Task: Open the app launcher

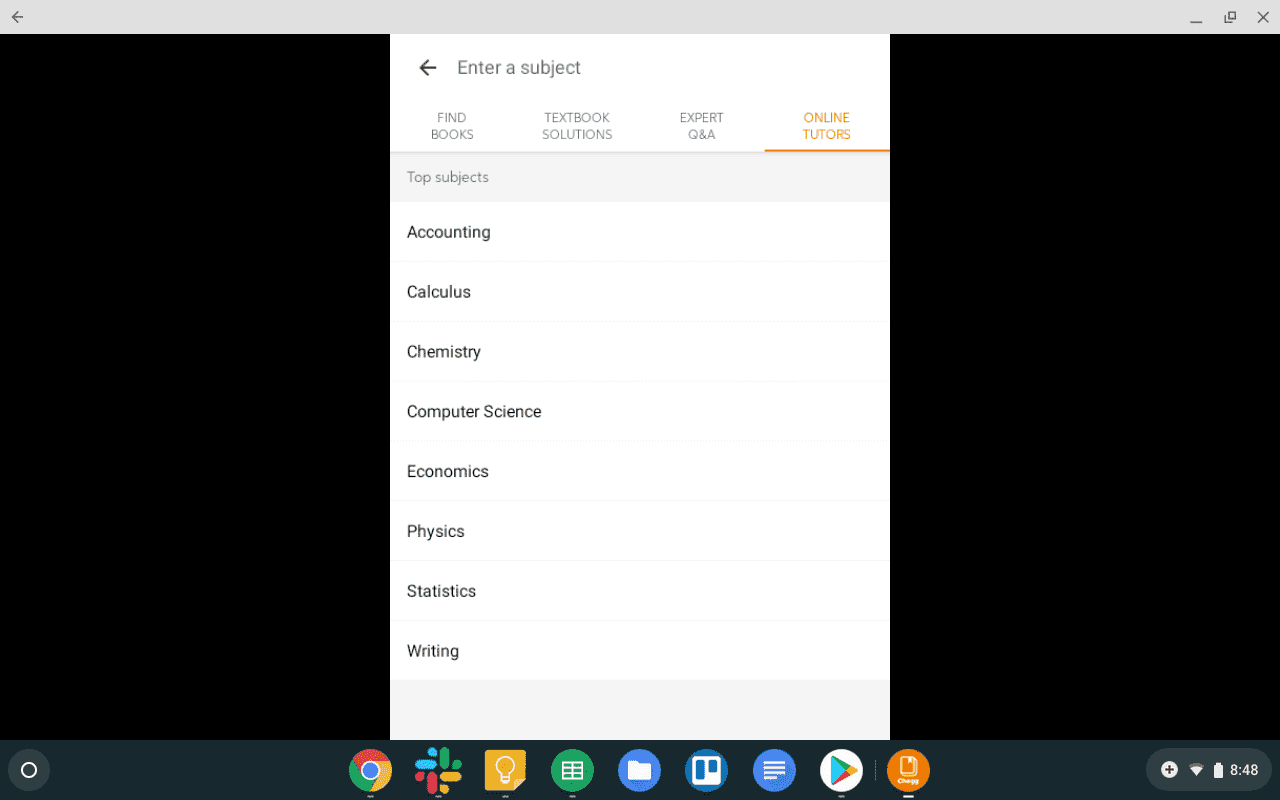Action: 28,770
